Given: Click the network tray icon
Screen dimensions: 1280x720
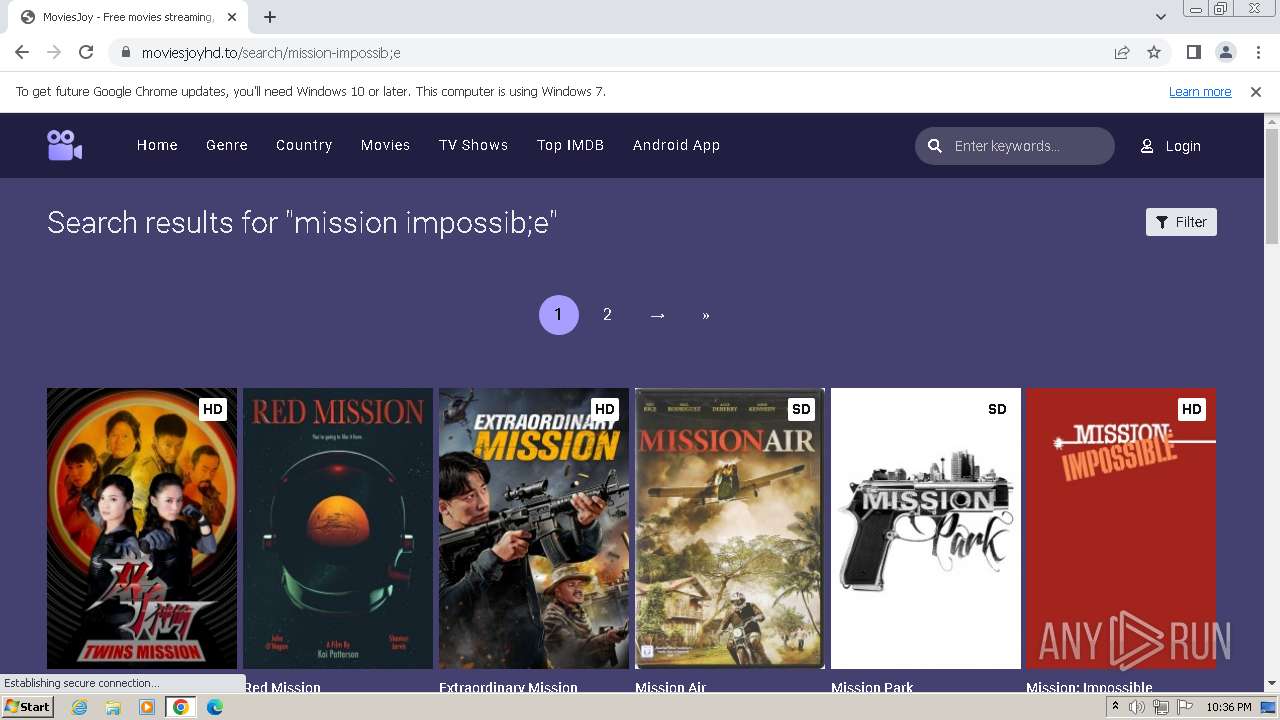Looking at the screenshot, I should [x=1160, y=707].
